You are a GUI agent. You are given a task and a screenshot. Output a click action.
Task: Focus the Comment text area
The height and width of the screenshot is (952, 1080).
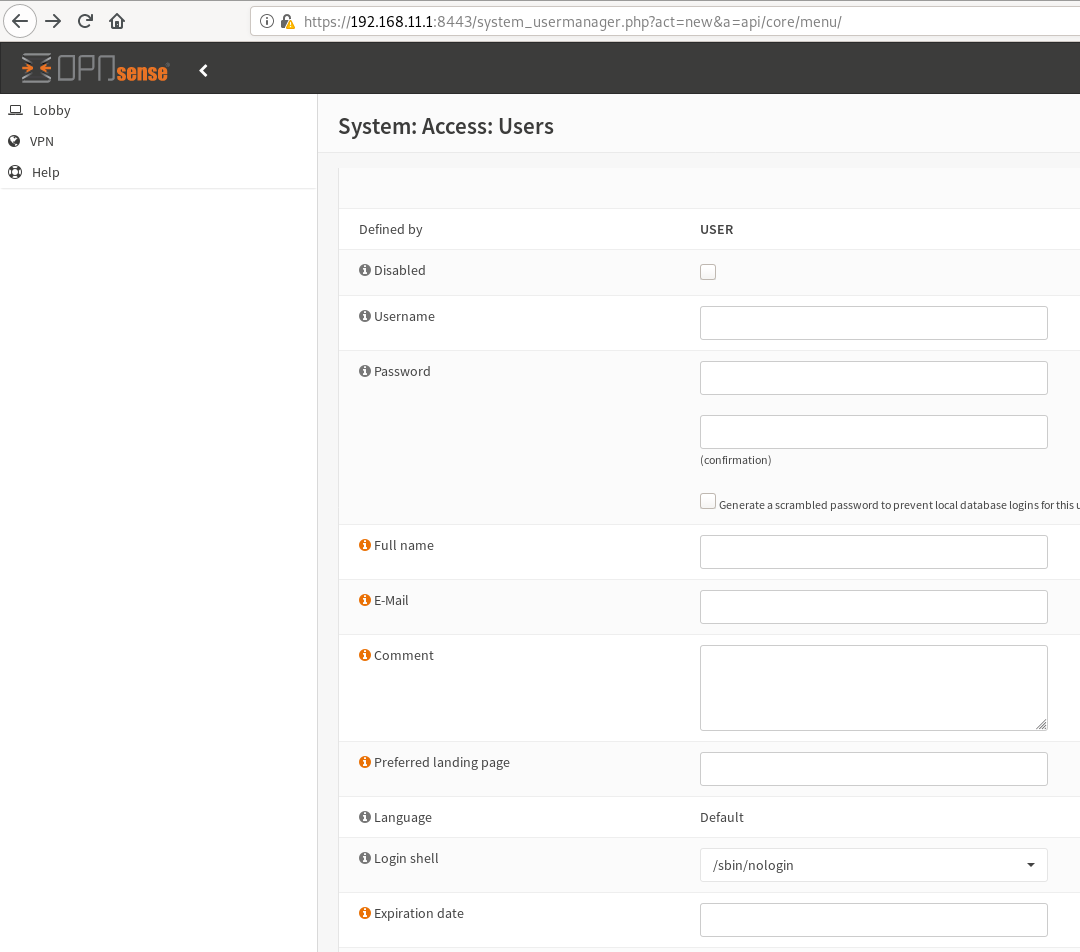click(x=873, y=687)
